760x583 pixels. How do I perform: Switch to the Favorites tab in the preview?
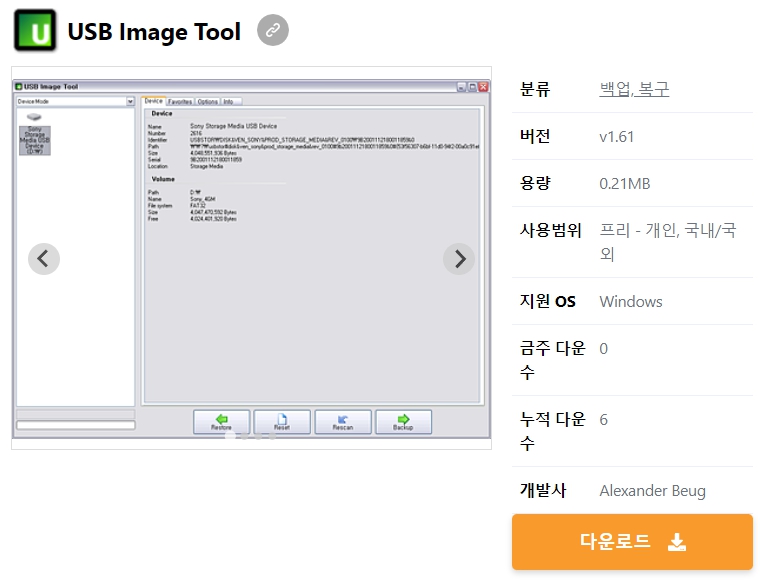180,102
